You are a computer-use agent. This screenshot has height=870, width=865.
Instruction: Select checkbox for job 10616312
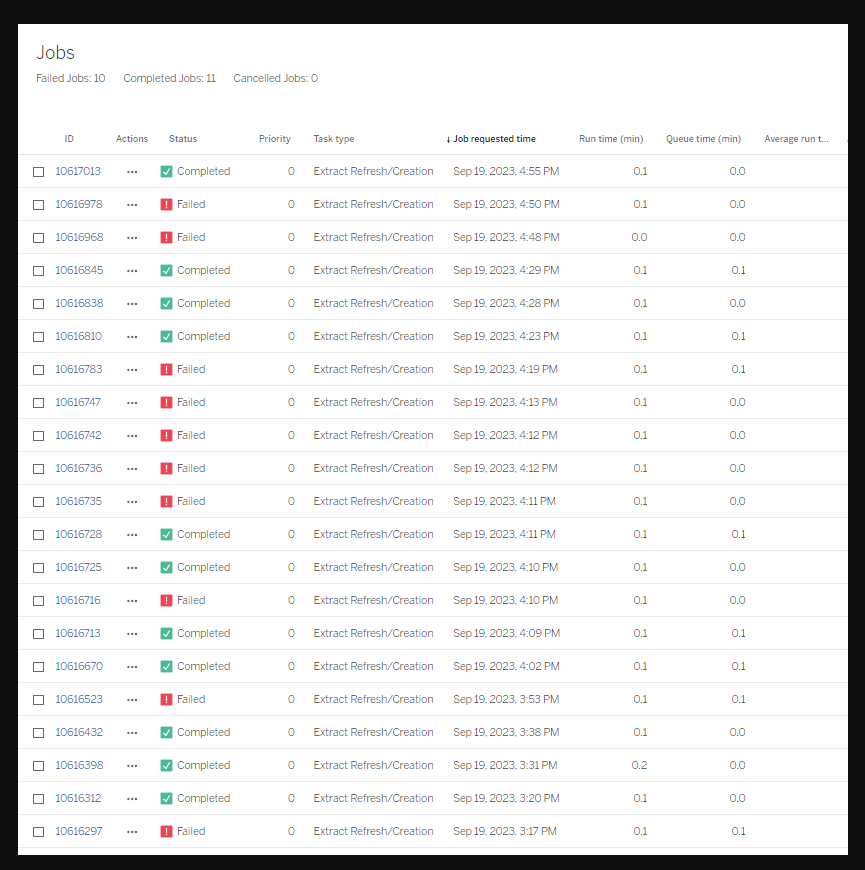point(38,799)
